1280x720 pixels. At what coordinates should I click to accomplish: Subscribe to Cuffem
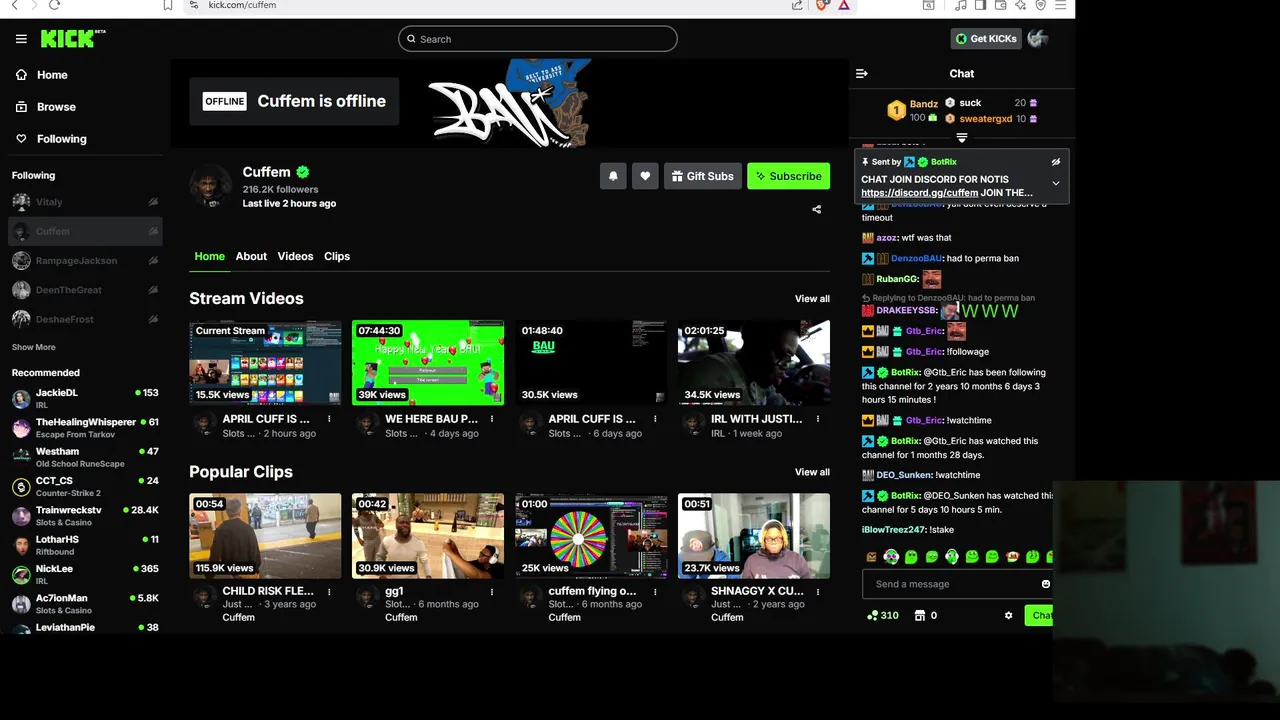tap(788, 176)
